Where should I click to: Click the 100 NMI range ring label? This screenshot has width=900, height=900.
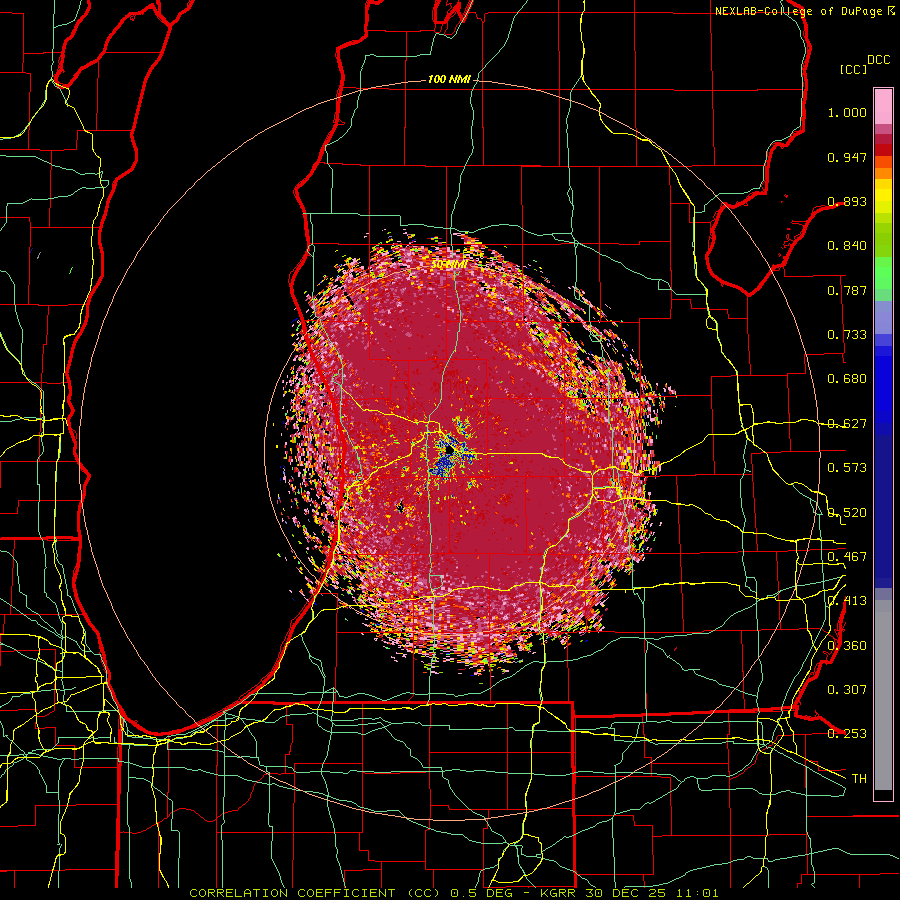(x=449, y=79)
